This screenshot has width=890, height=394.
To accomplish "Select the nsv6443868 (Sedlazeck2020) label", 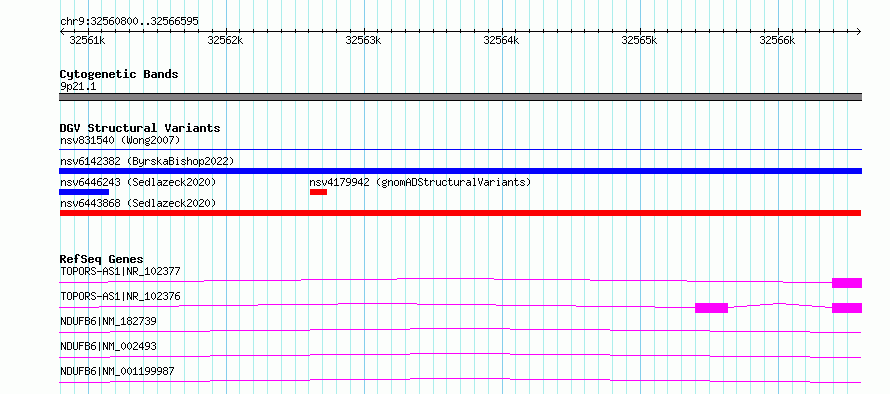I will [138, 203].
